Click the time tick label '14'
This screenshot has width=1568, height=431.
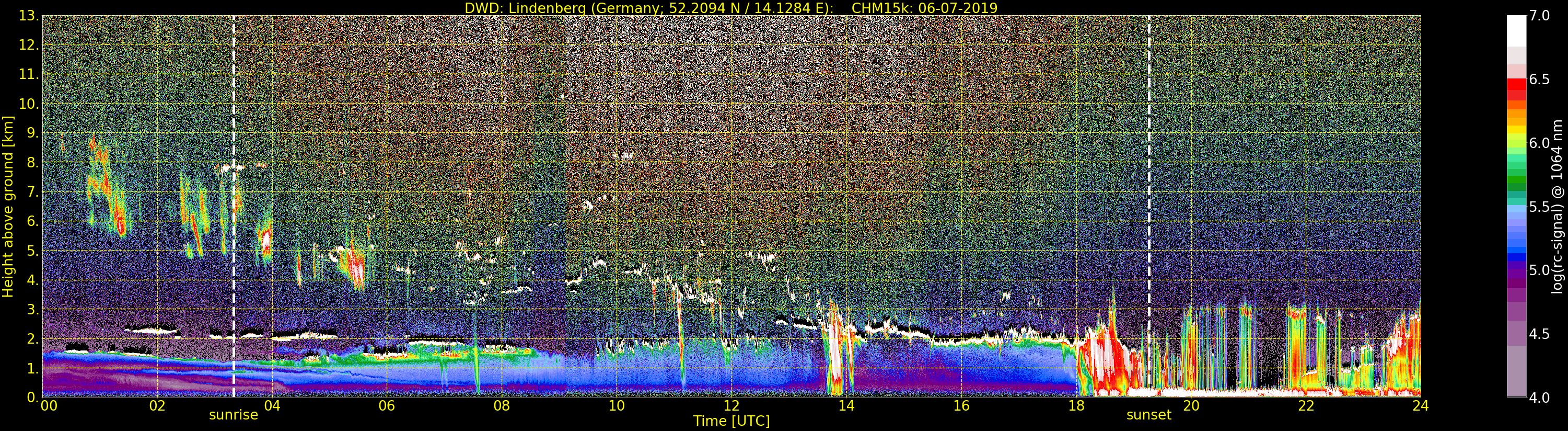click(x=846, y=405)
